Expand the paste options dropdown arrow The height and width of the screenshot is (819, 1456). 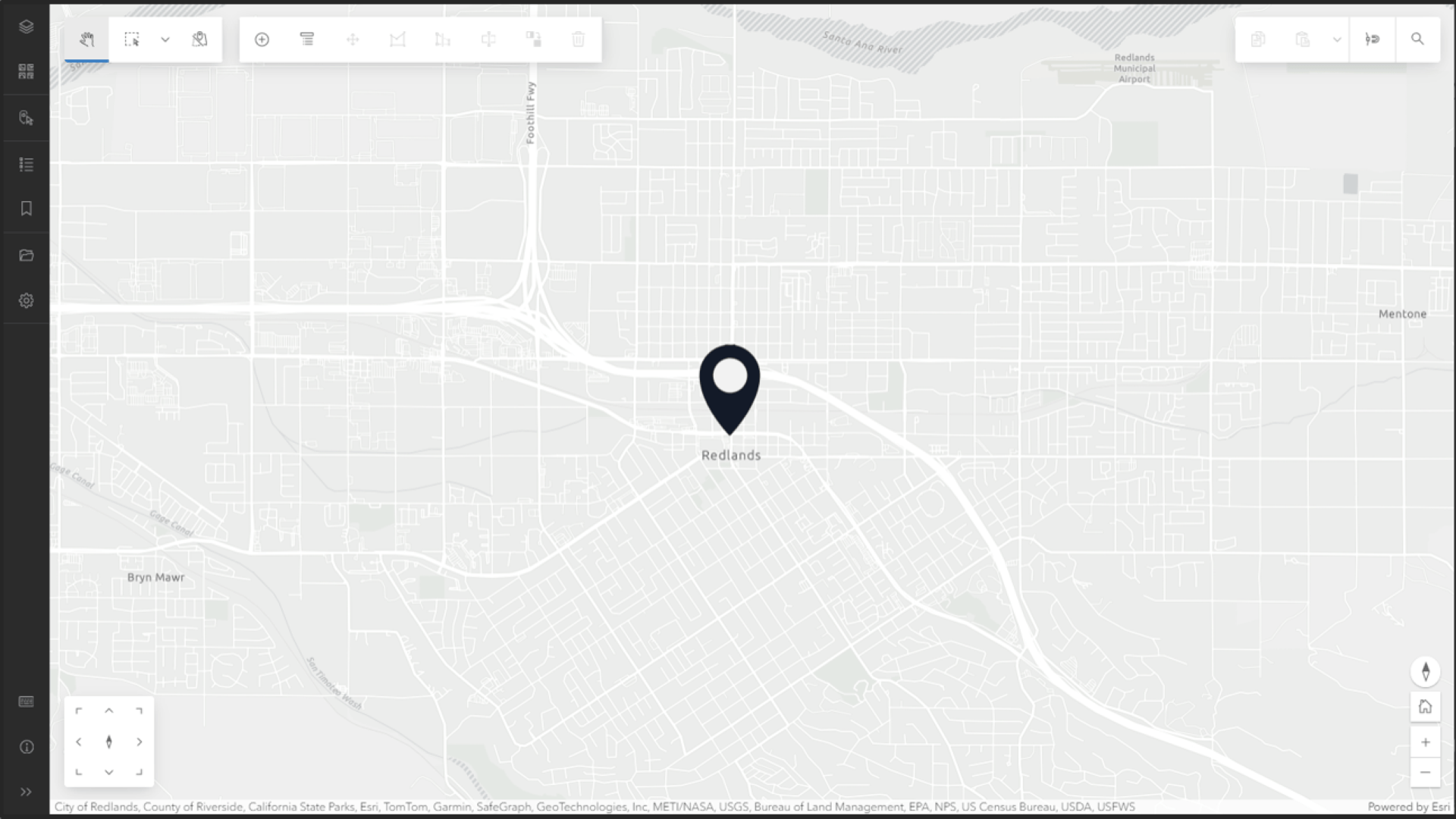point(1337,39)
